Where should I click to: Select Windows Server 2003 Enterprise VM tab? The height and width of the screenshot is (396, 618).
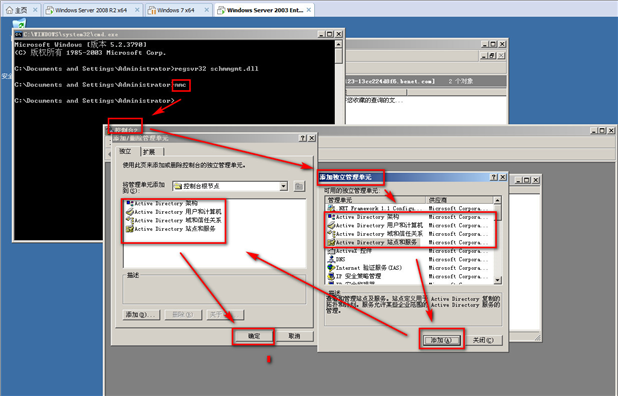click(x=264, y=10)
